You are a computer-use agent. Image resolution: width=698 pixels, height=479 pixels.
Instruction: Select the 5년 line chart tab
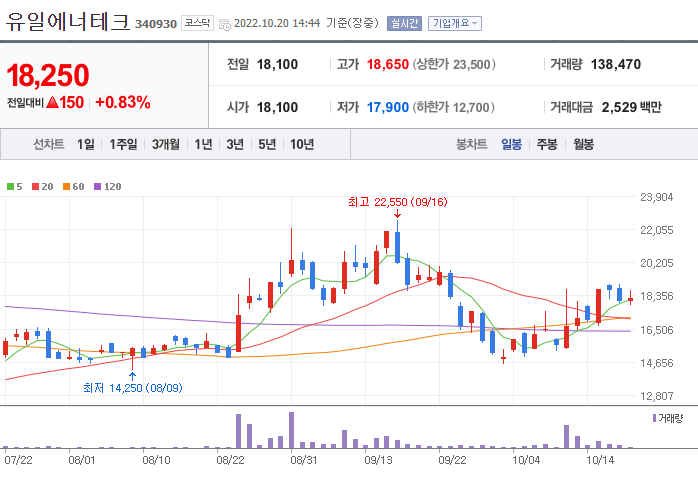click(267, 144)
